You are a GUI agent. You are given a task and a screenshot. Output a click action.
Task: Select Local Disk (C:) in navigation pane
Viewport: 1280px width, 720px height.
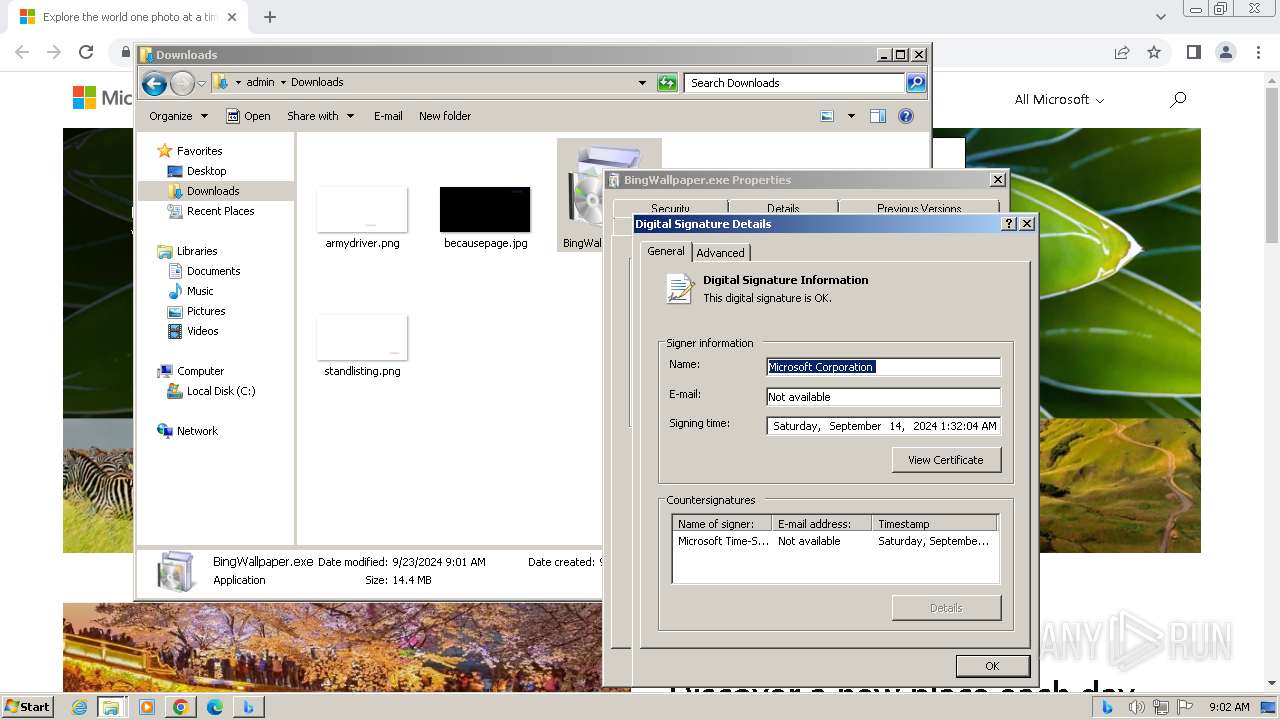point(221,391)
